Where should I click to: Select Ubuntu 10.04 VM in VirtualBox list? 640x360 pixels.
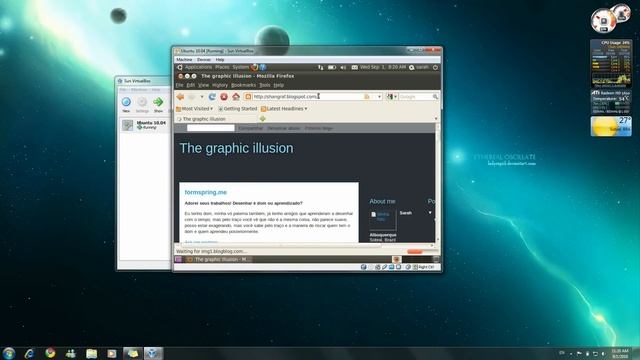145,125
